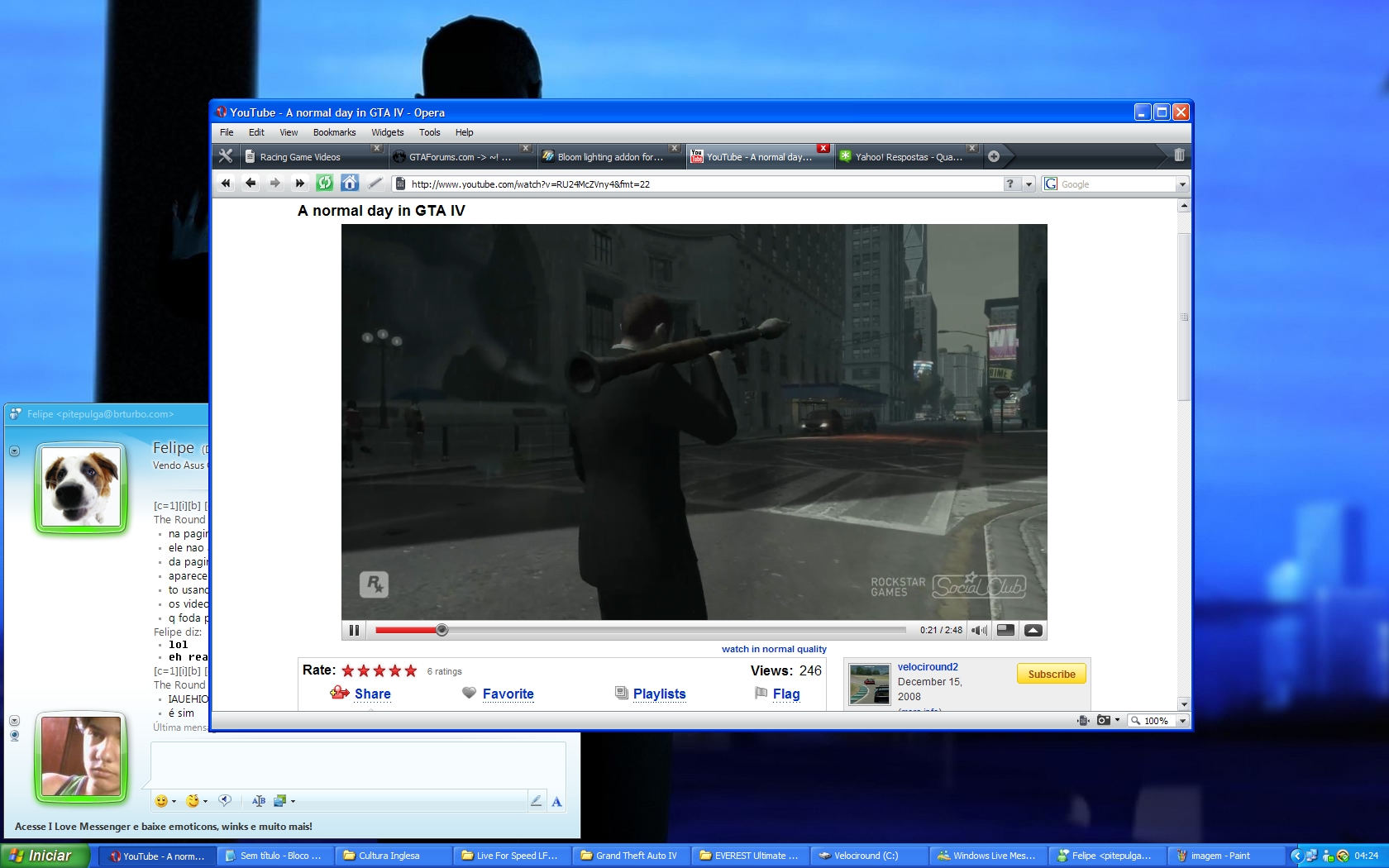
Task: Click the Favorite link
Action: coord(508,694)
